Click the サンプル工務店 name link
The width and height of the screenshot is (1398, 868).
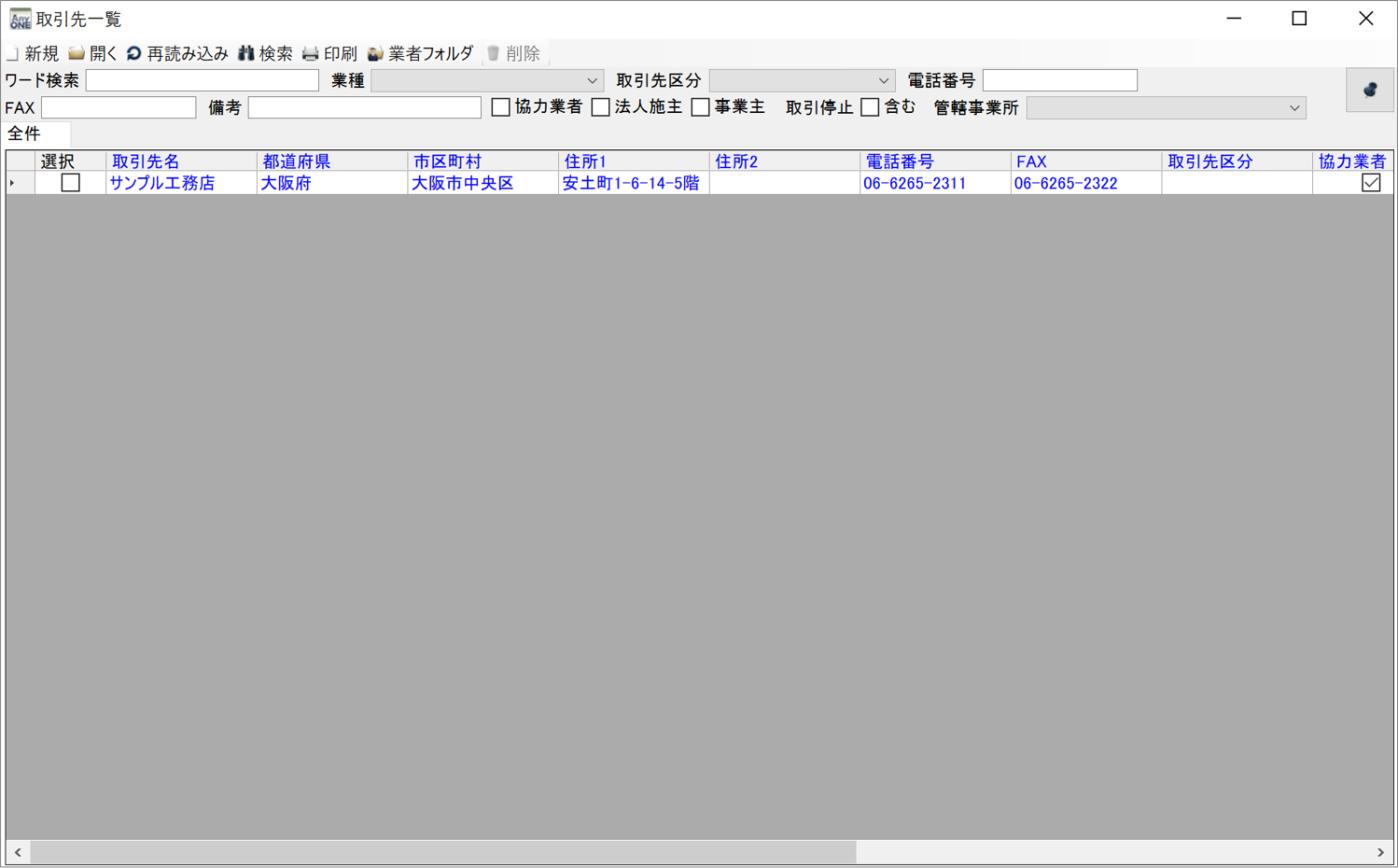(162, 184)
